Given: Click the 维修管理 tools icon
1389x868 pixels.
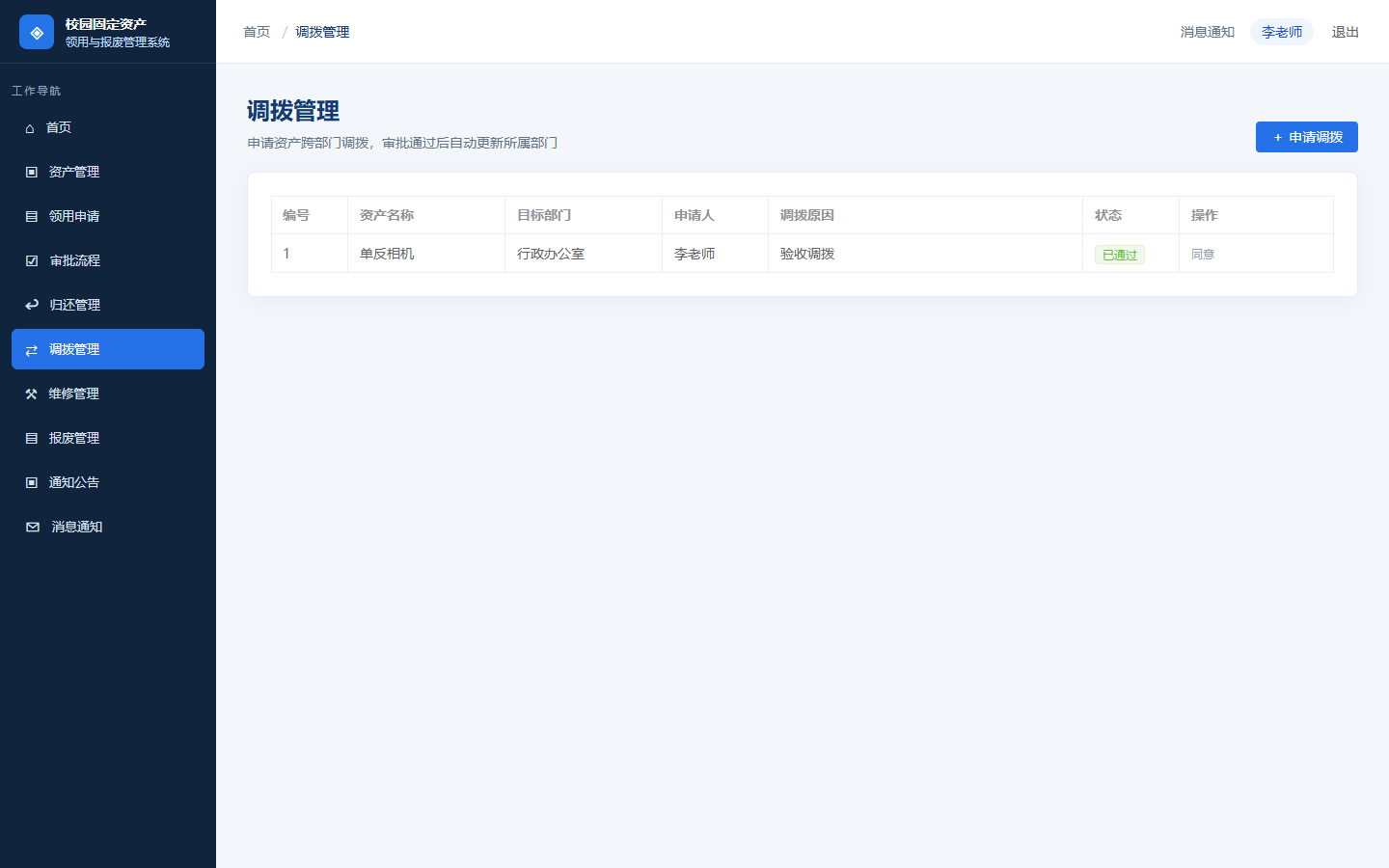Looking at the screenshot, I should point(32,393).
